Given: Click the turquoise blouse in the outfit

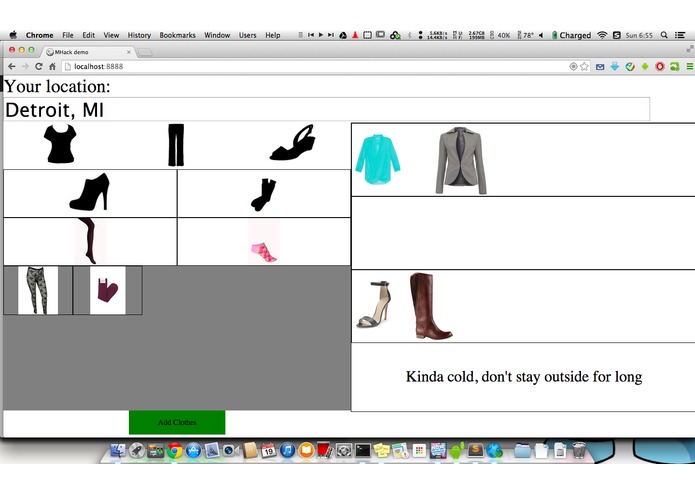Looking at the screenshot, I should point(378,159).
